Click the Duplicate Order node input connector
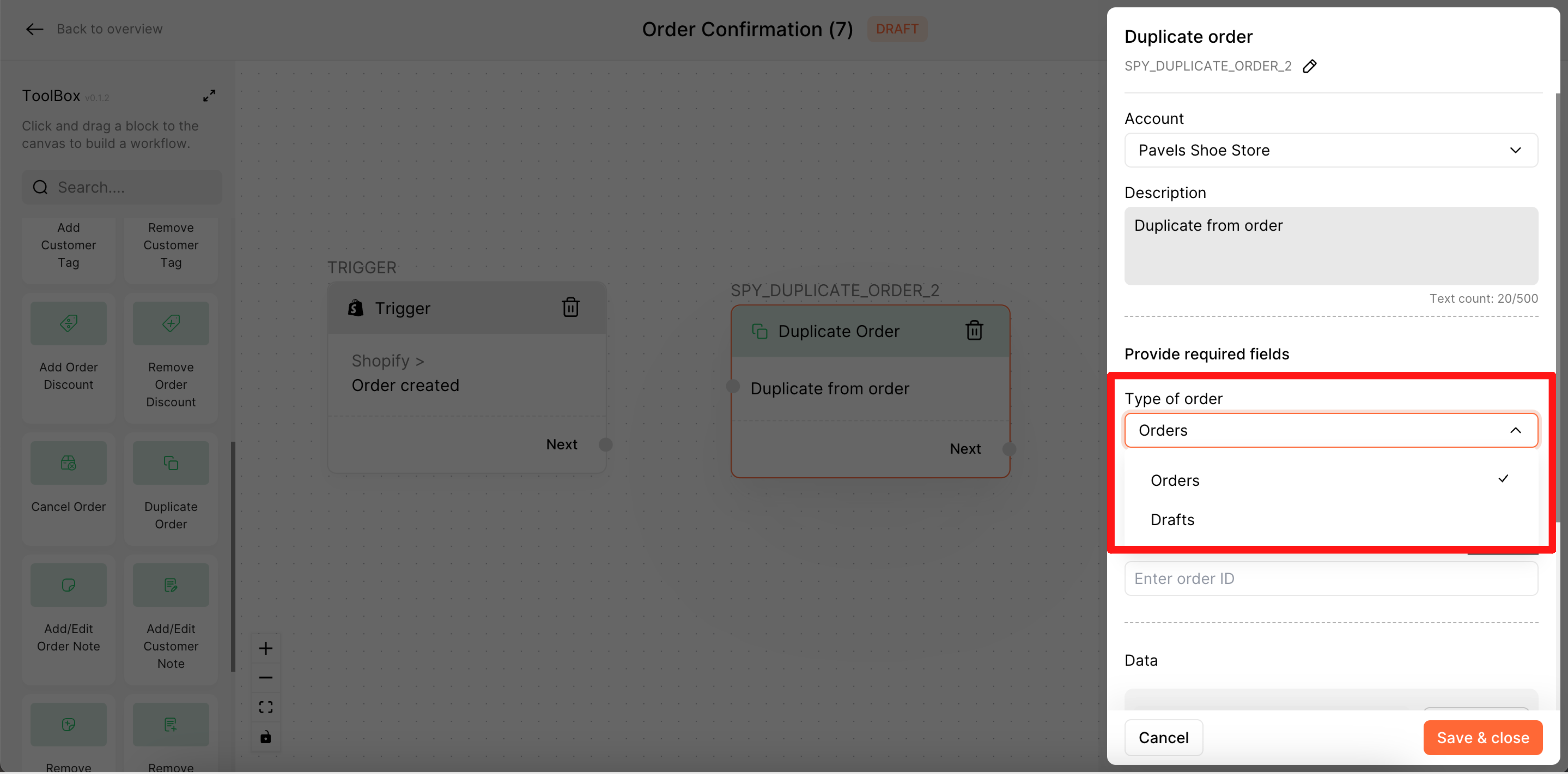 pyautogui.click(x=733, y=386)
